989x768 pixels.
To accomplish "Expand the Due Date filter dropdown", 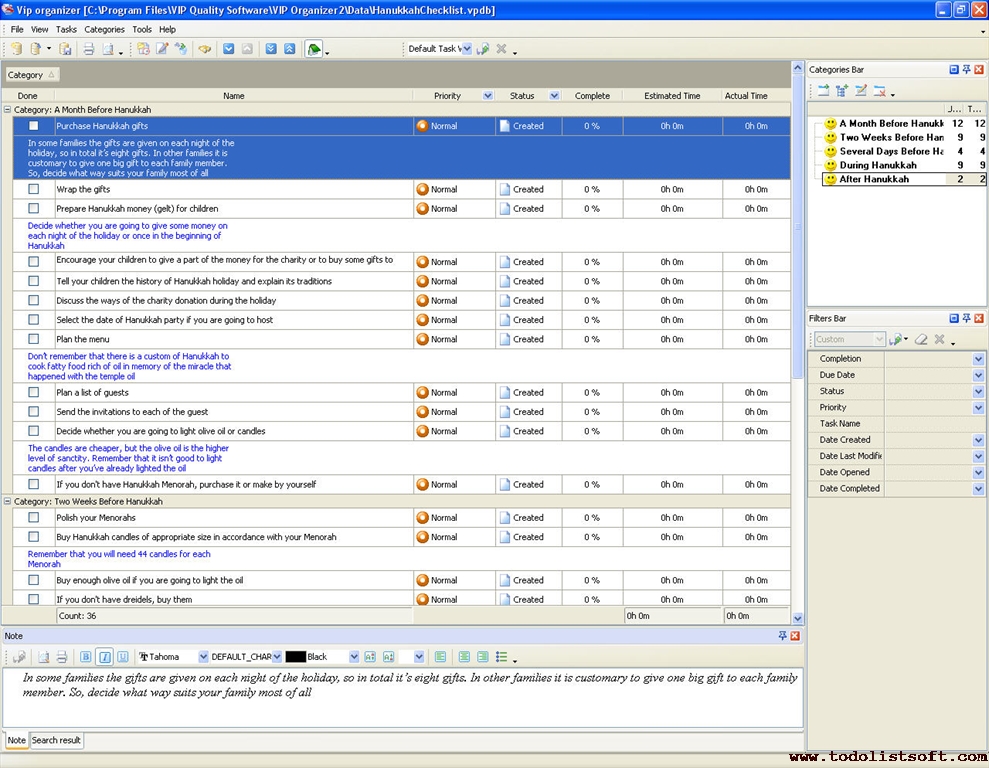I will point(978,375).
